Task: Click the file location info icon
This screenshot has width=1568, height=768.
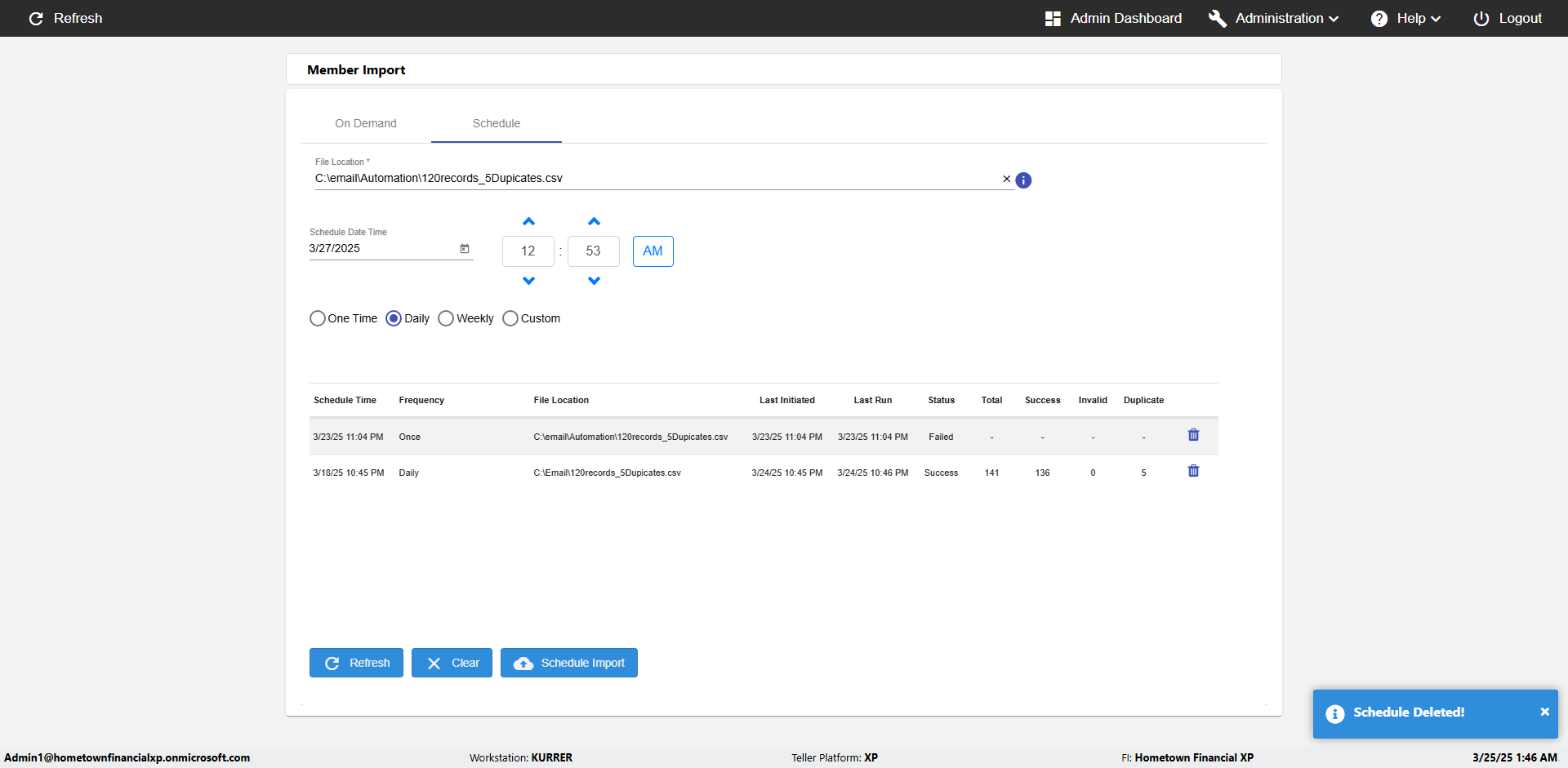Action: click(x=1023, y=180)
